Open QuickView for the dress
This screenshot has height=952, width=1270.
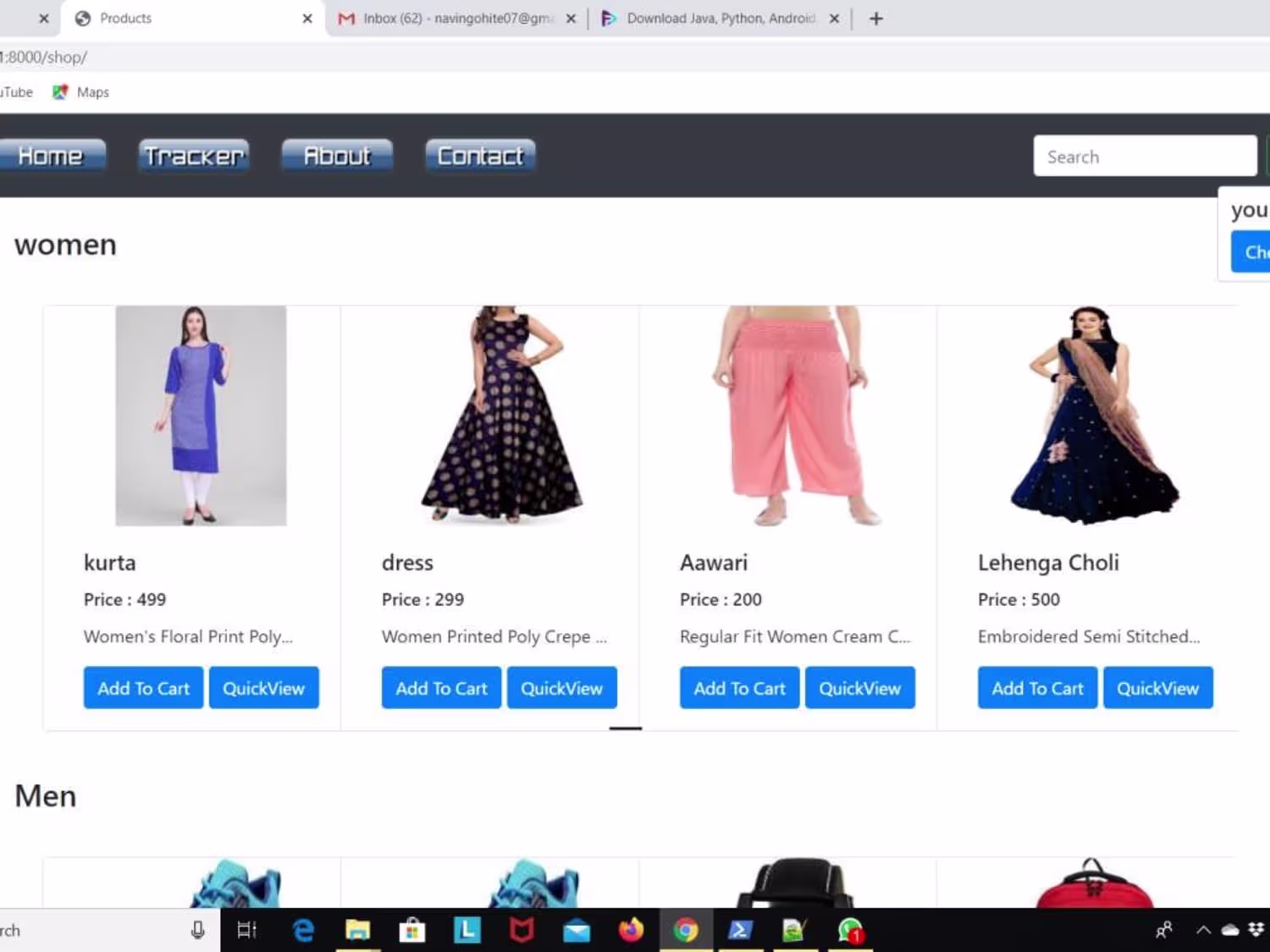pyautogui.click(x=562, y=688)
